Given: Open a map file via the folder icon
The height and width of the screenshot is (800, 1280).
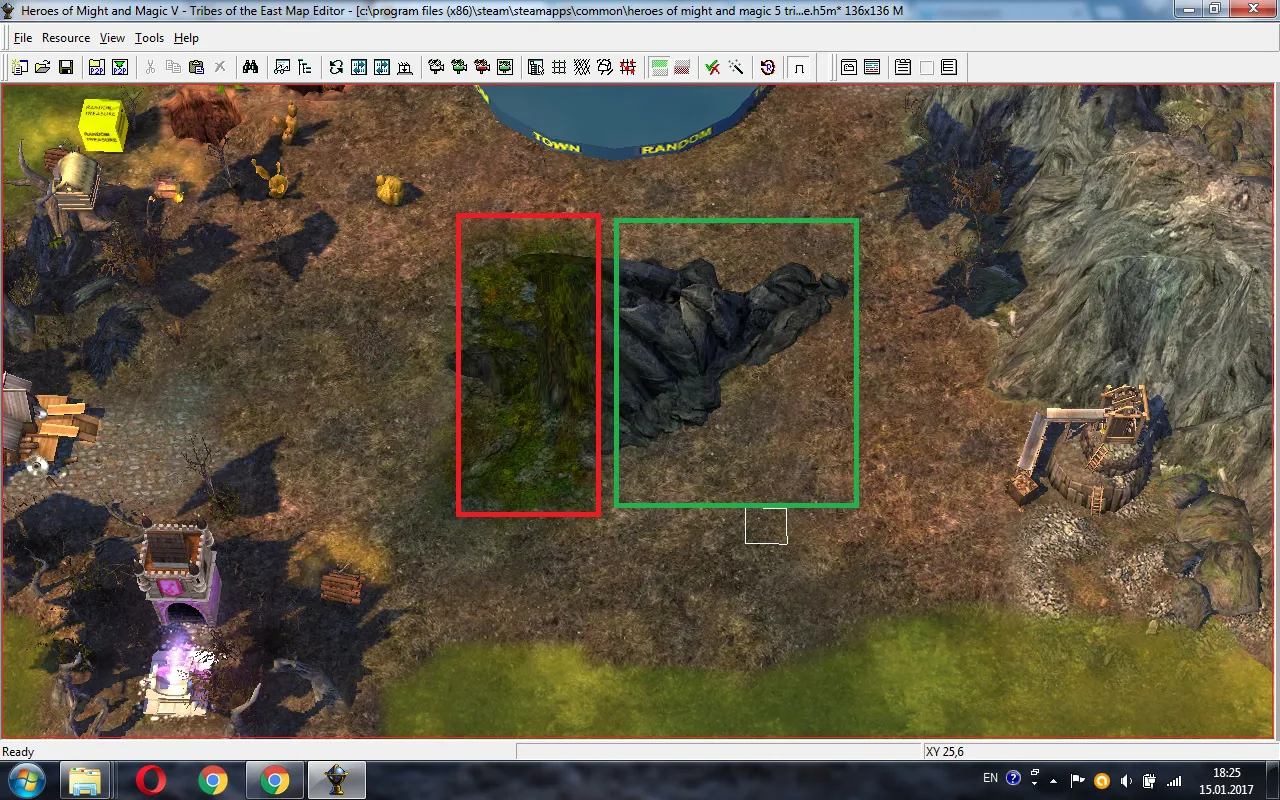Looking at the screenshot, I should [x=42, y=67].
